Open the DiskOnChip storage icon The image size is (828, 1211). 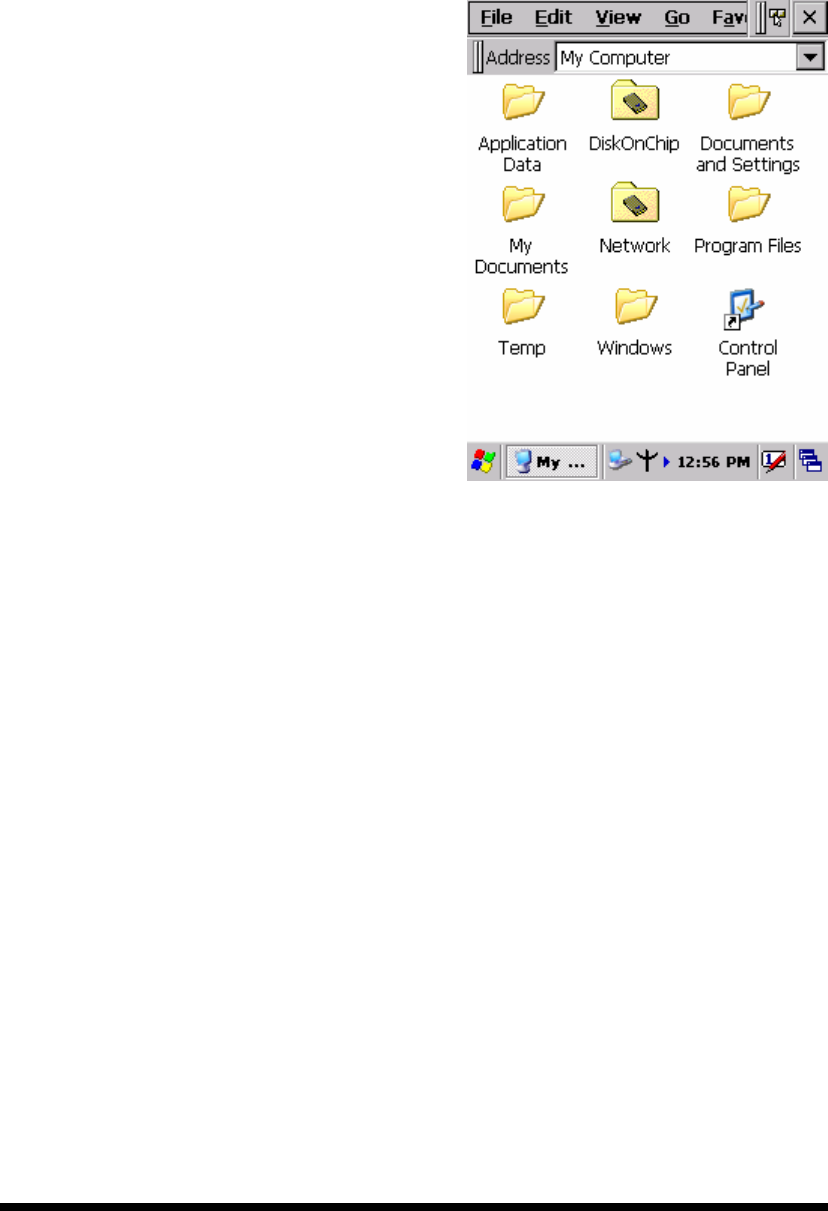tap(635, 100)
